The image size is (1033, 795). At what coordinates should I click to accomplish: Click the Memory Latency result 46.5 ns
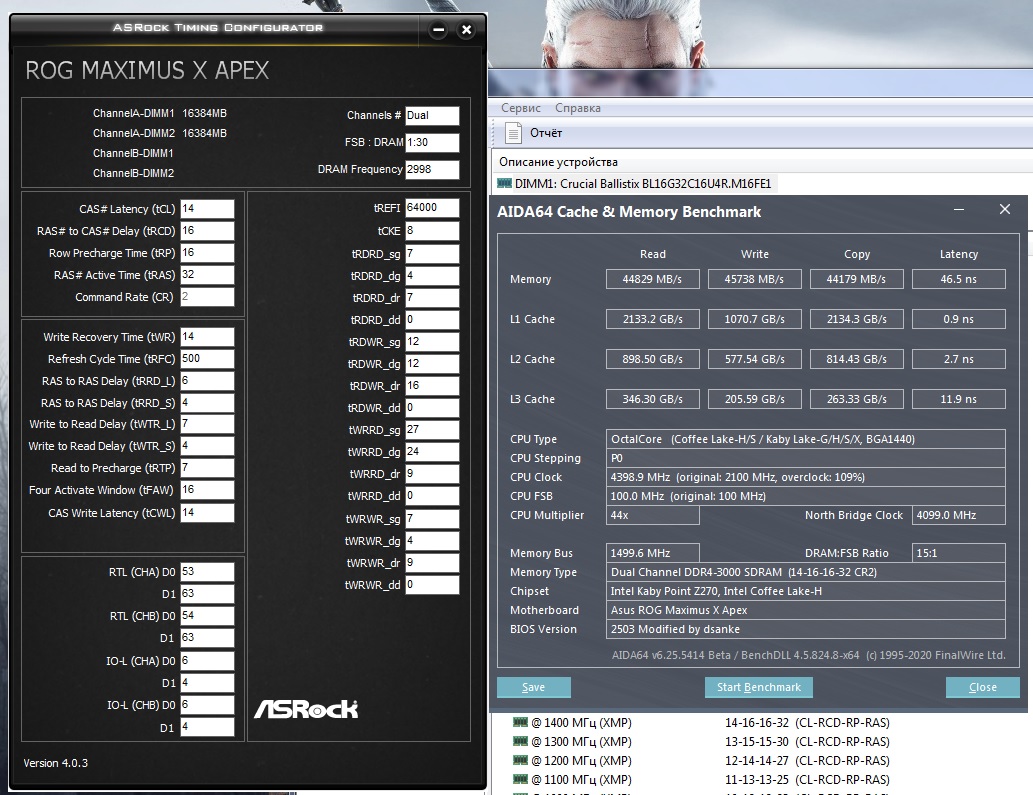pos(959,279)
